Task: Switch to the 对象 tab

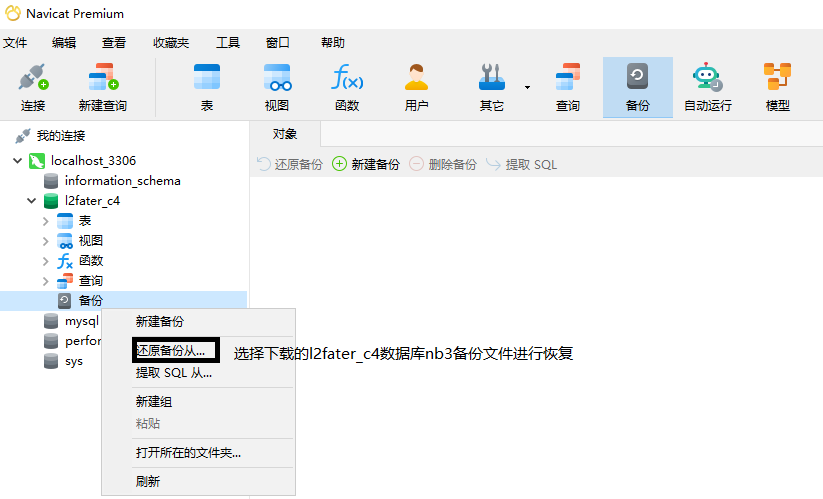Action: click(x=285, y=134)
